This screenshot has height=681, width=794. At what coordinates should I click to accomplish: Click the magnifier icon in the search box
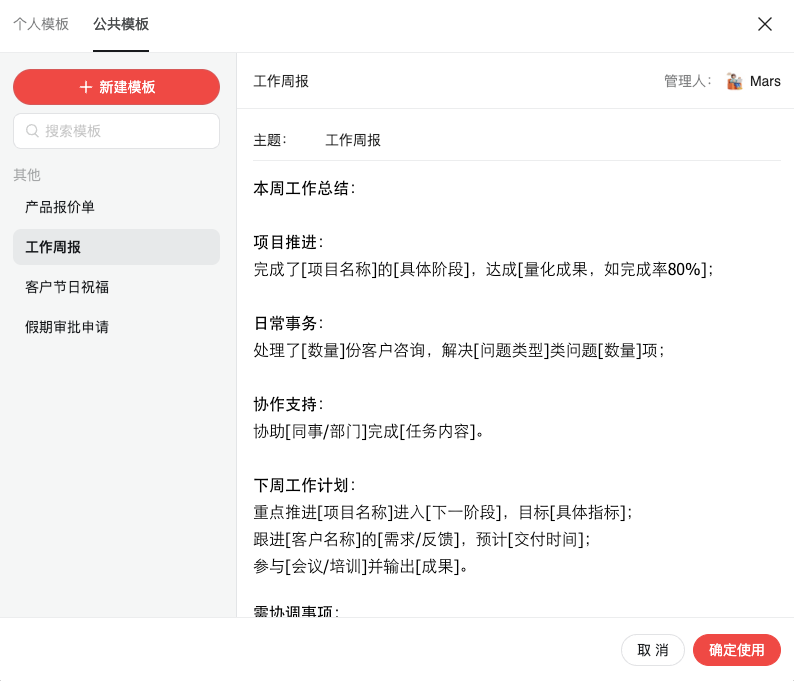pyautogui.click(x=32, y=131)
